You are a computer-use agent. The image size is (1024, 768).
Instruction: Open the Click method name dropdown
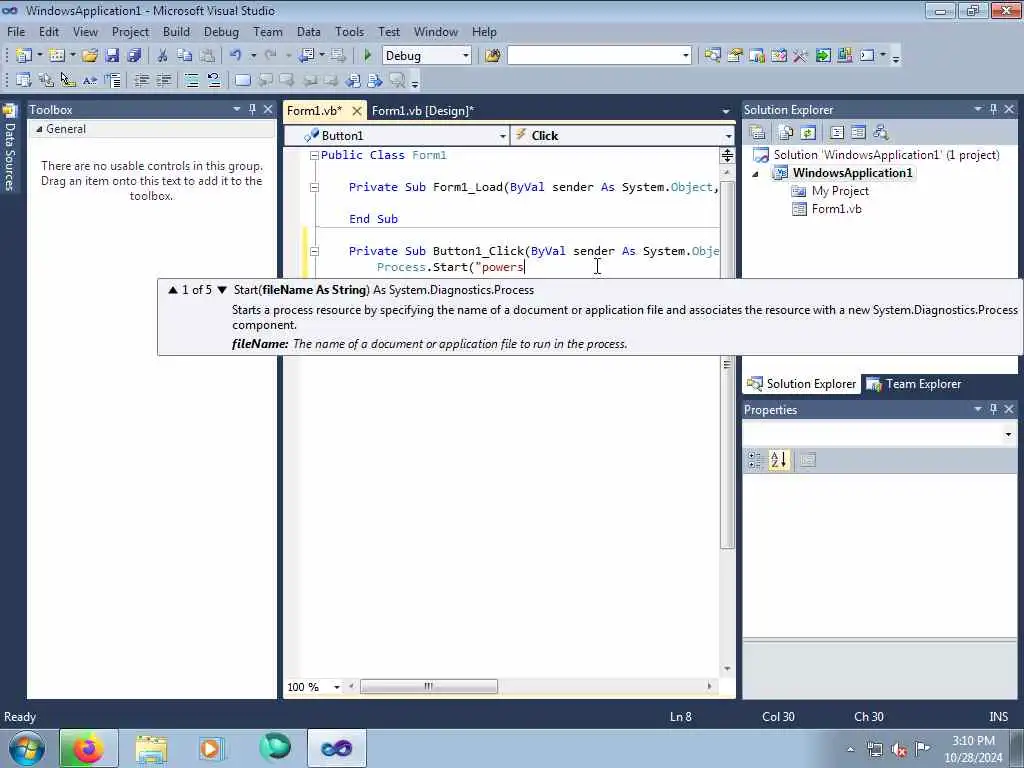[728, 136]
